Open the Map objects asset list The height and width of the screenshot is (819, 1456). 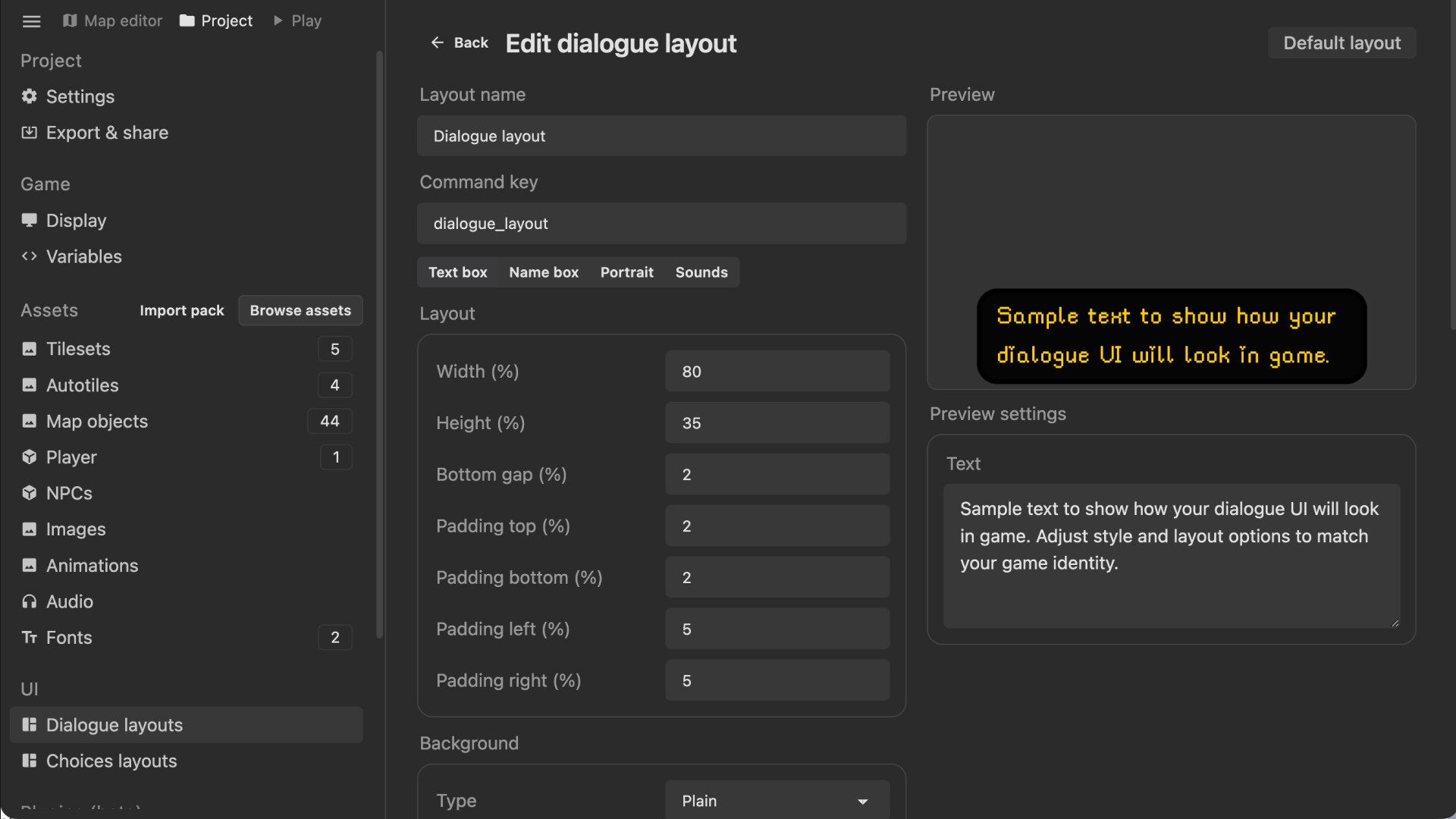coord(186,422)
